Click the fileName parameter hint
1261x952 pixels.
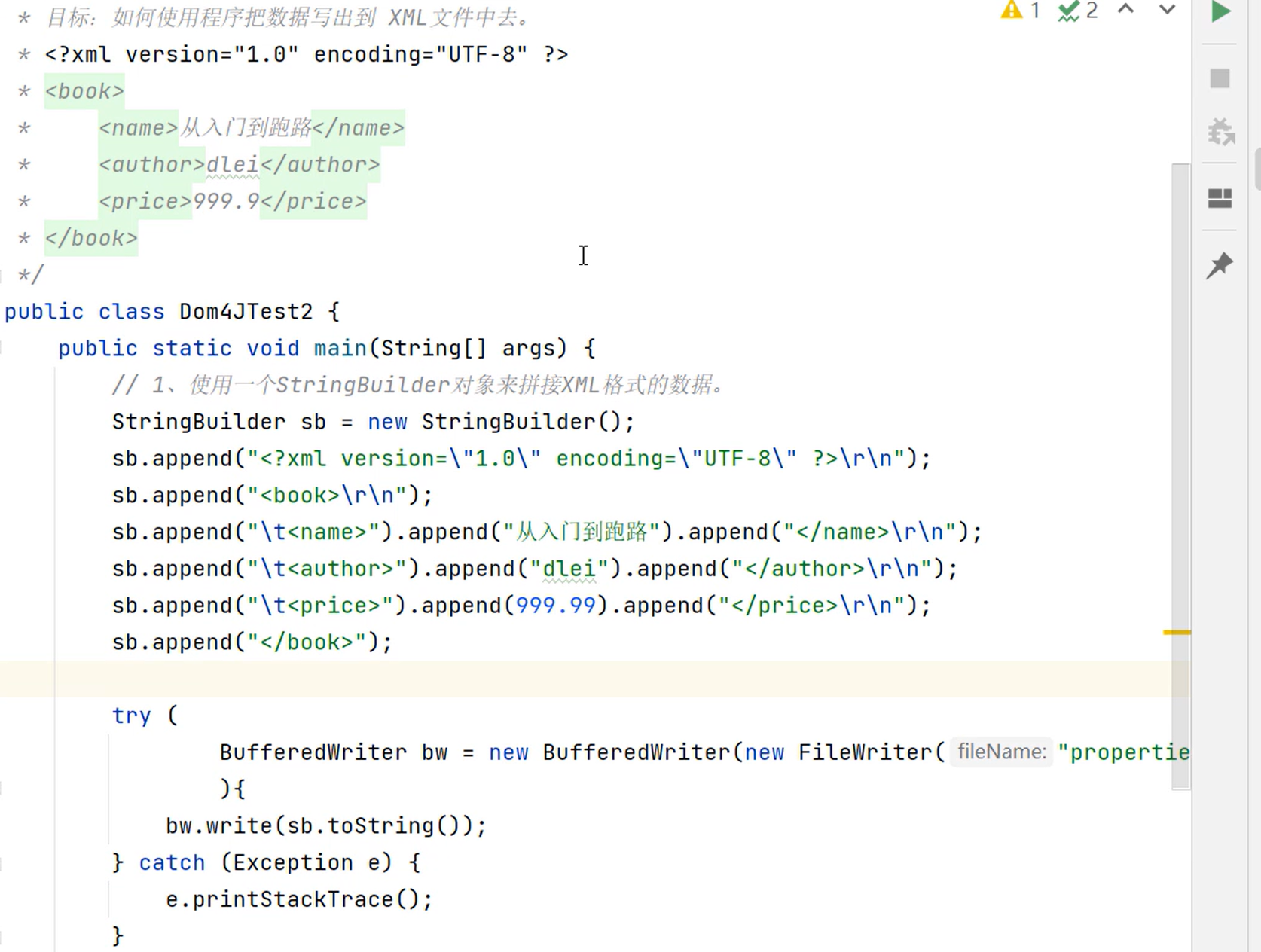1001,752
